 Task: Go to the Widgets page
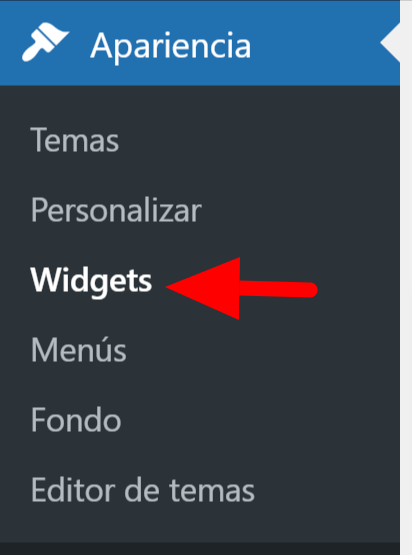(91, 281)
